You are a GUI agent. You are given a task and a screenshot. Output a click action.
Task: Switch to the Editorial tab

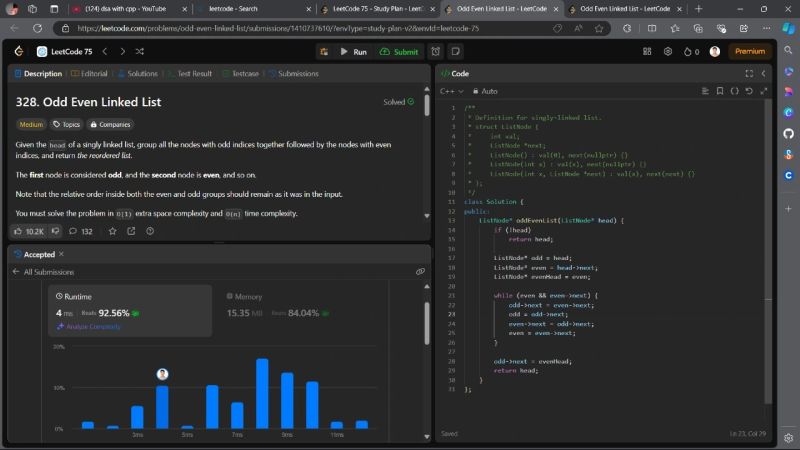tap(89, 73)
